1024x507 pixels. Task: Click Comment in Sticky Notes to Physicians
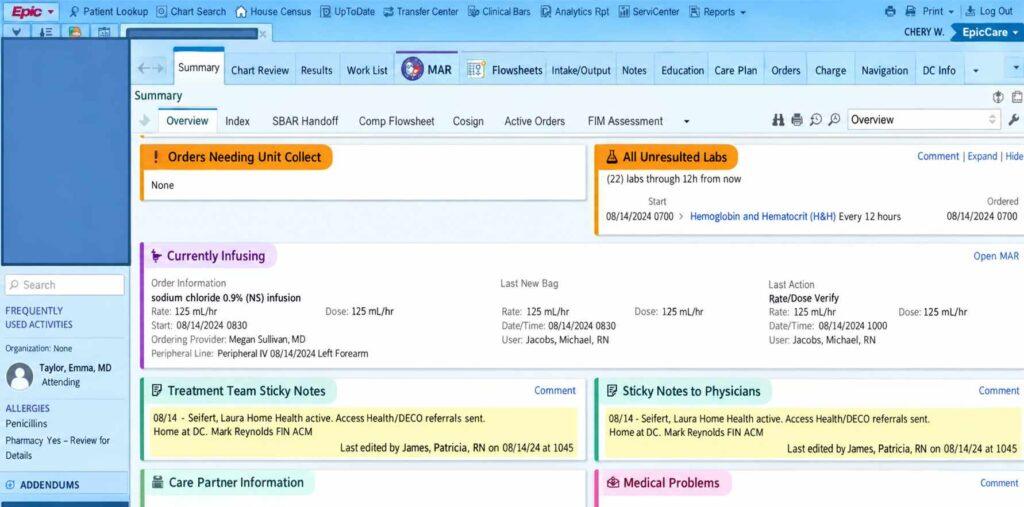(999, 391)
